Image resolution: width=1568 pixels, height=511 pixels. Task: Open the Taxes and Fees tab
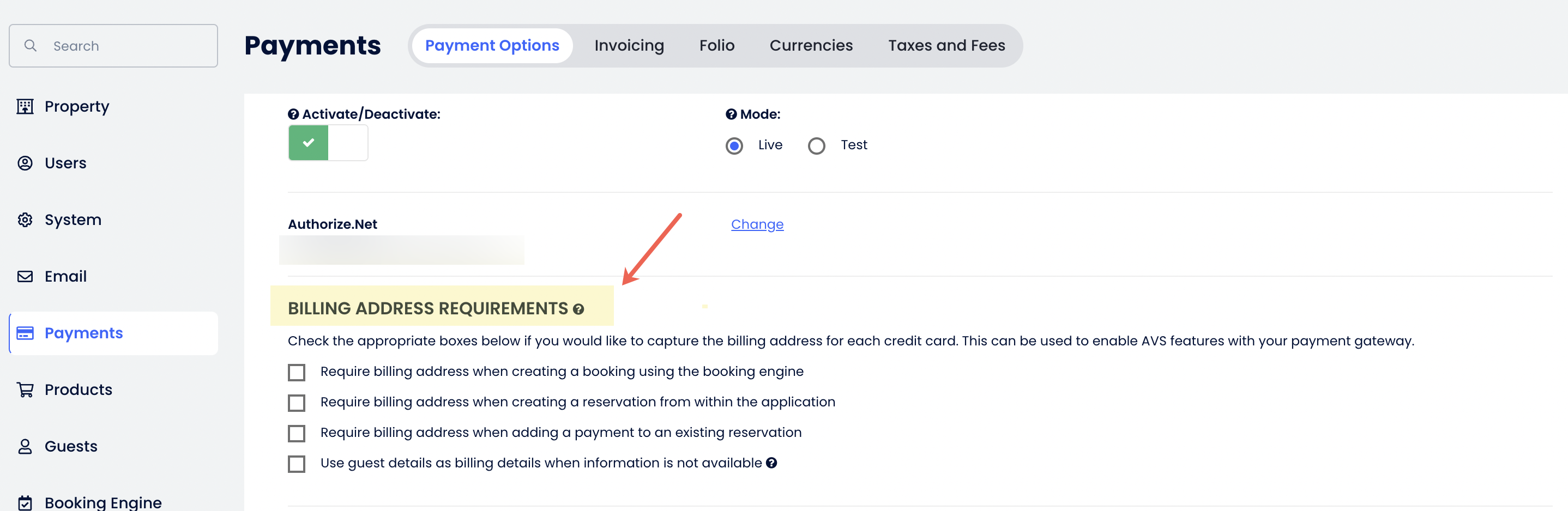946,46
